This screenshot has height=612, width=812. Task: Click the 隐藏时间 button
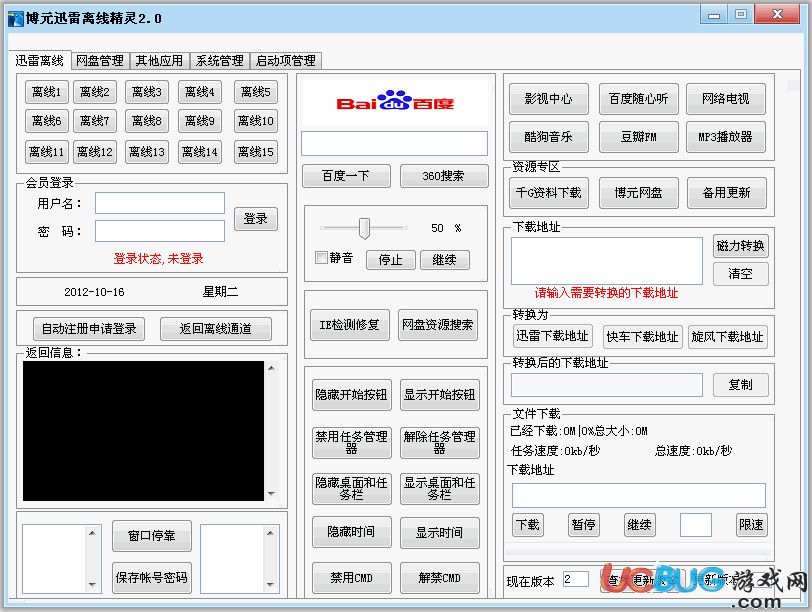352,532
